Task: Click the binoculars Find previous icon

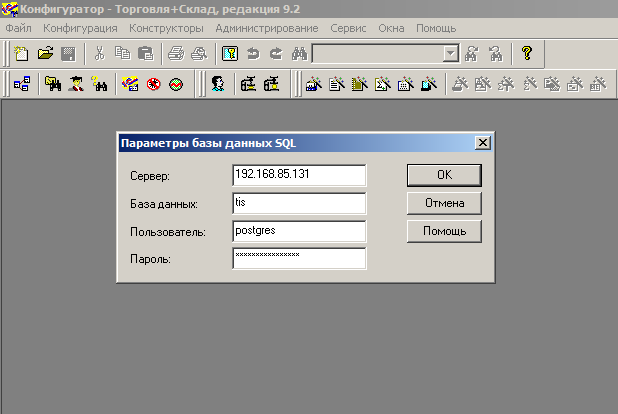Action: 495,53
